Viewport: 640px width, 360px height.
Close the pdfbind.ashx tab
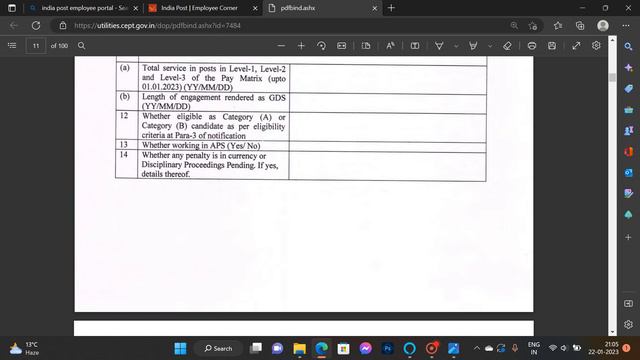pos(375,8)
